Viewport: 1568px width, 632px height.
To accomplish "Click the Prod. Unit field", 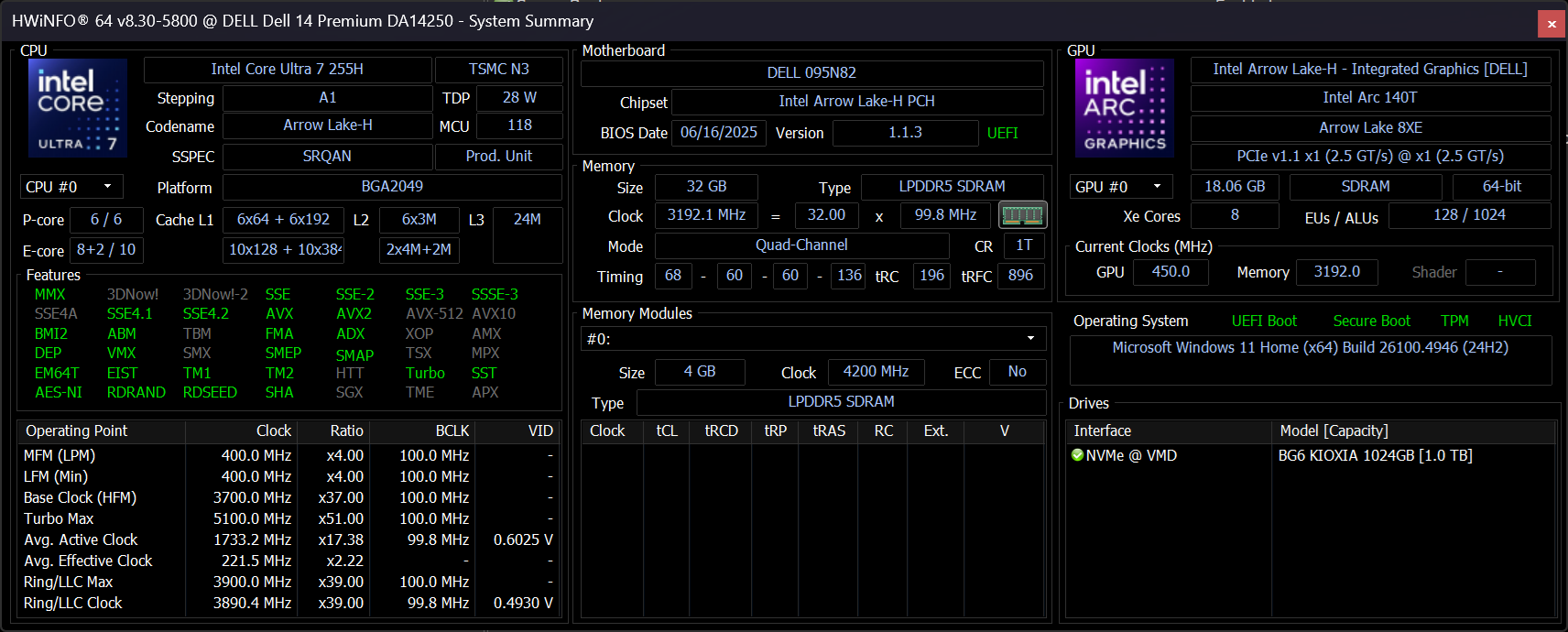I will click(498, 157).
